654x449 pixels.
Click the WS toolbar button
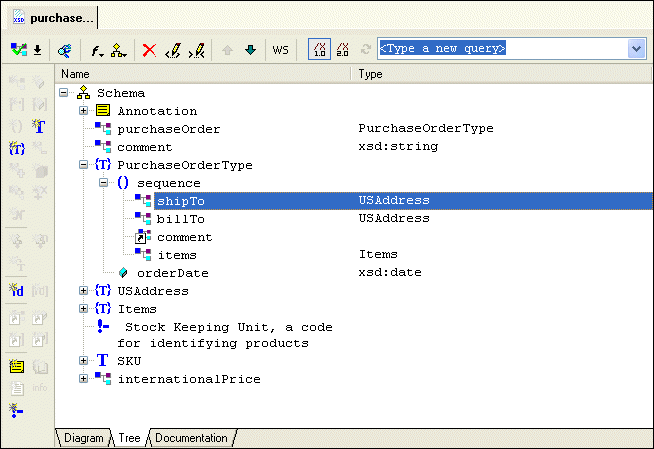point(281,49)
